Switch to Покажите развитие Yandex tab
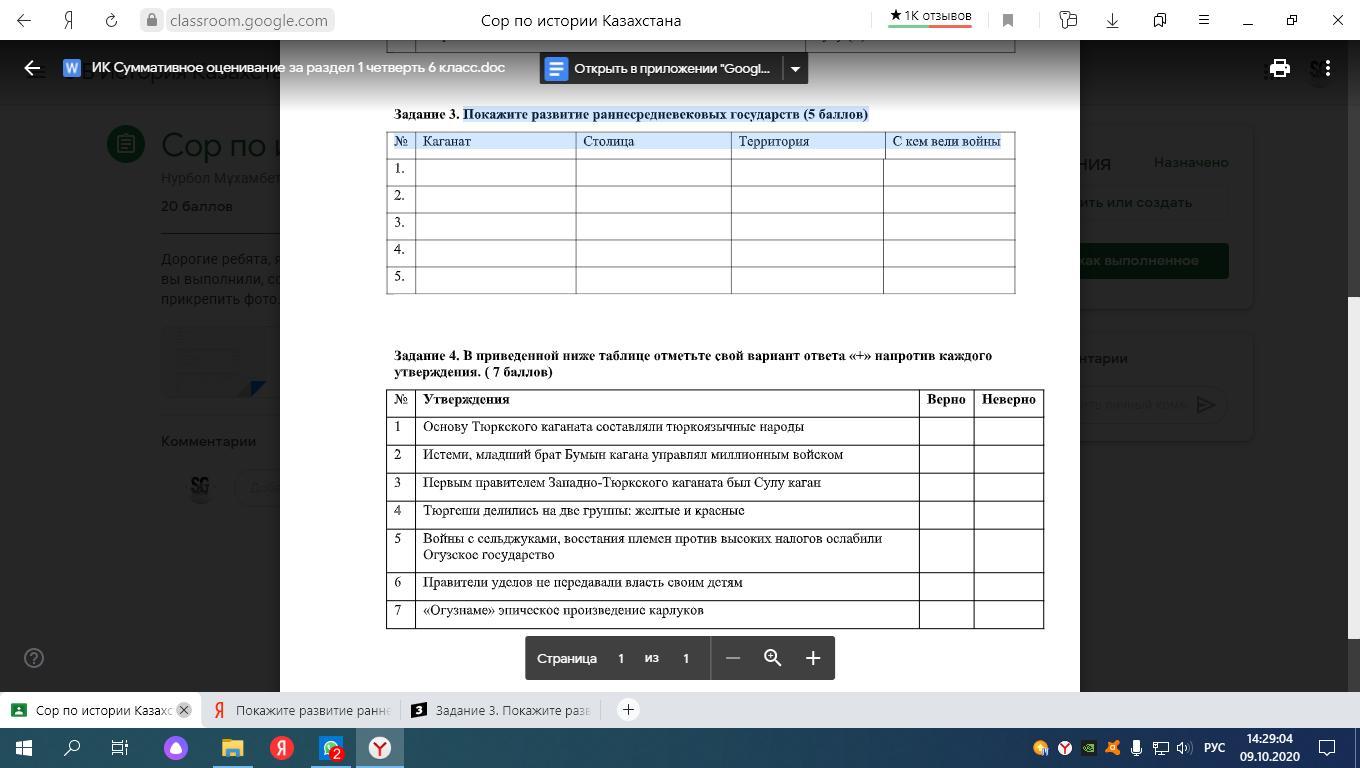 coord(301,710)
